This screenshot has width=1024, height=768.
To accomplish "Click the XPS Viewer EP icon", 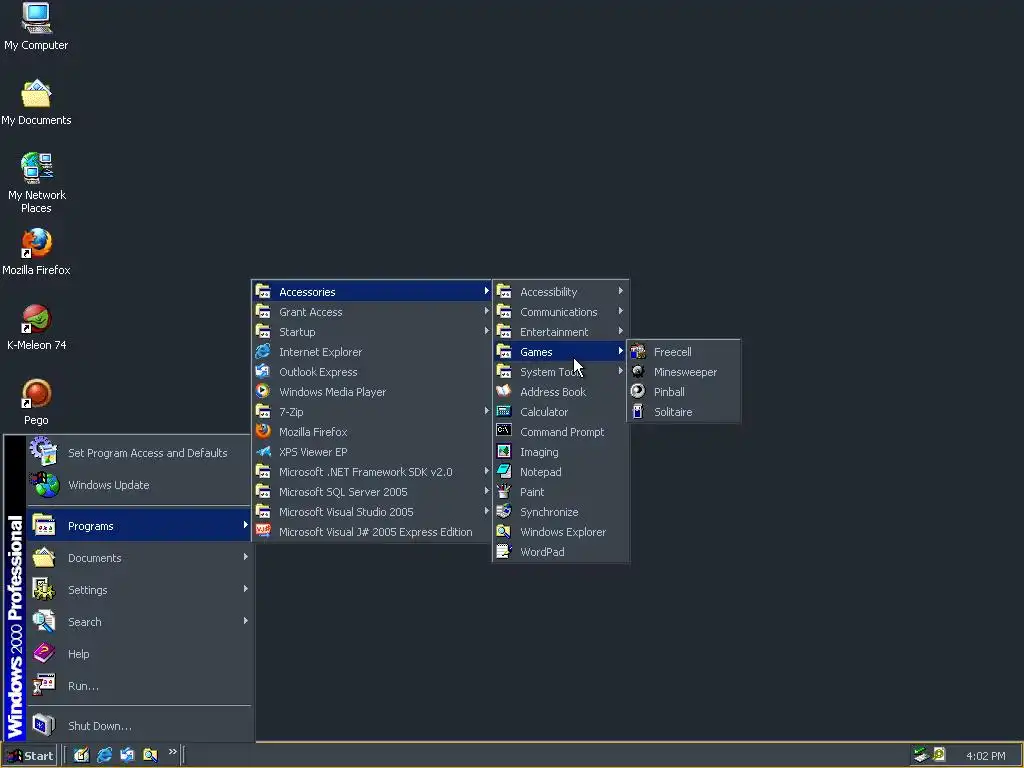I will (263, 451).
